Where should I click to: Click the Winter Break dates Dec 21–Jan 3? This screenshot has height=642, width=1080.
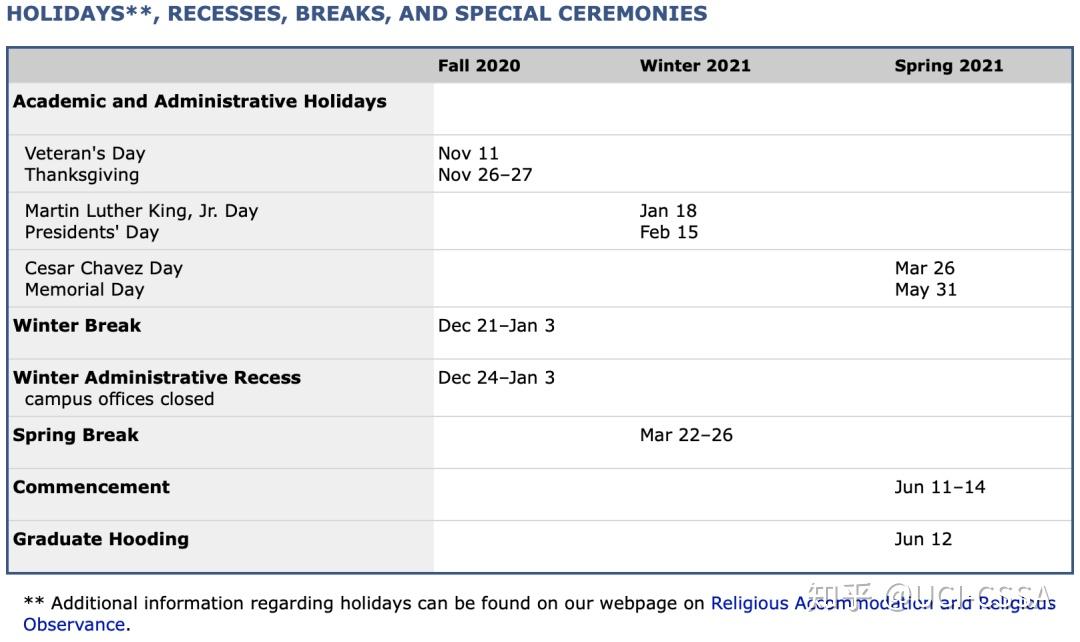[x=496, y=326]
